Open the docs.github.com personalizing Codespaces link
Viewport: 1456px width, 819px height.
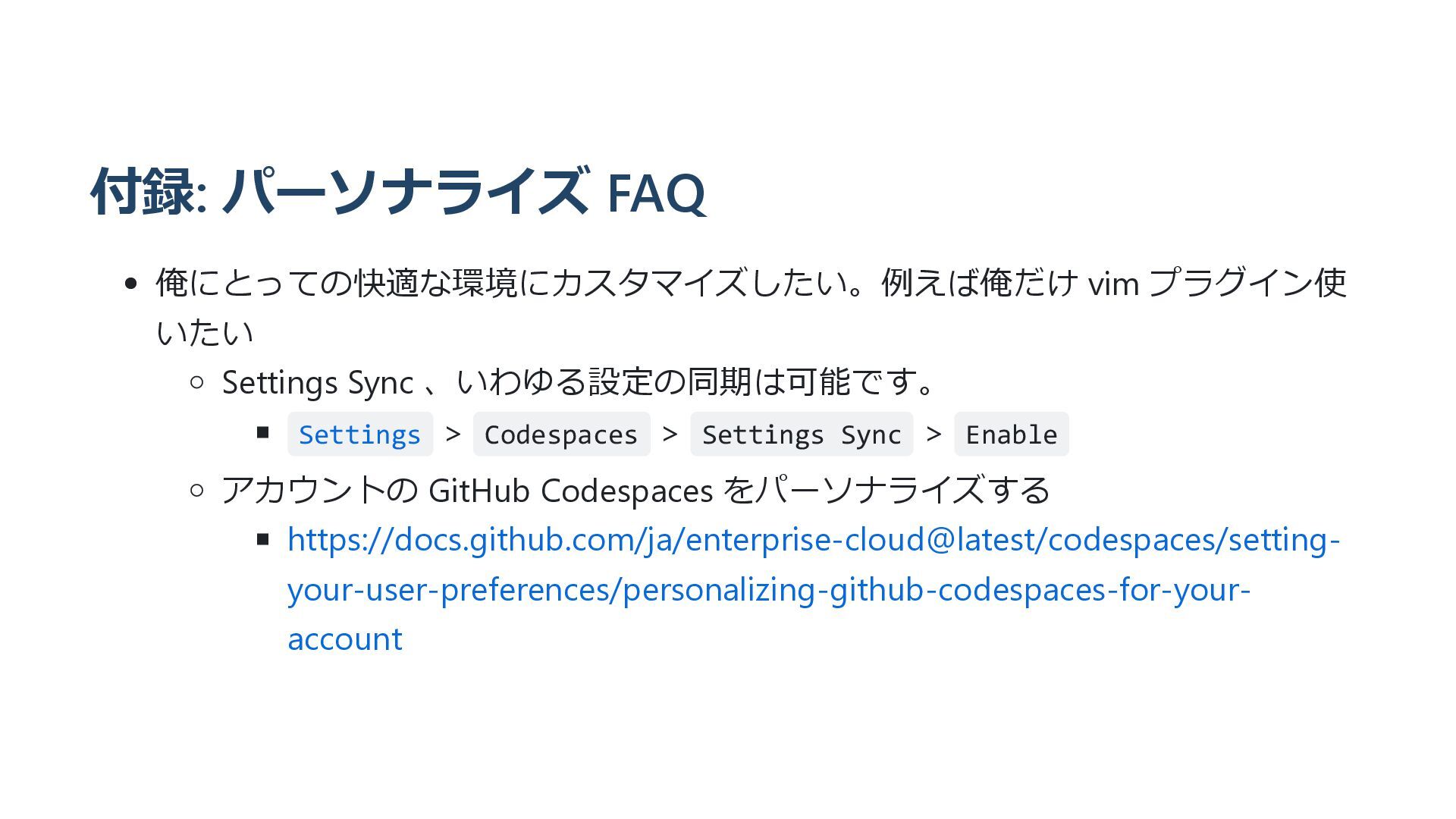pyautogui.click(x=814, y=589)
